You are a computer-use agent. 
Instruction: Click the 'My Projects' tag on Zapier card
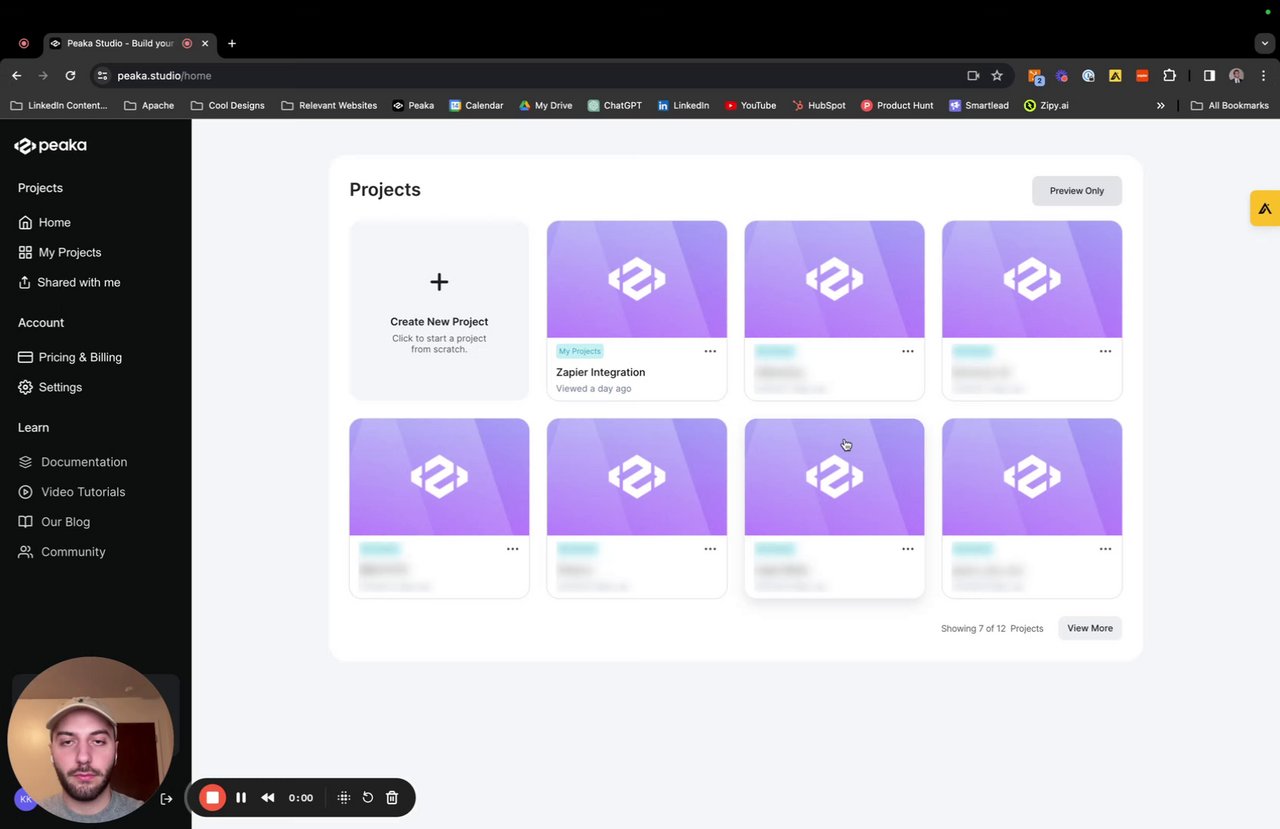(580, 351)
